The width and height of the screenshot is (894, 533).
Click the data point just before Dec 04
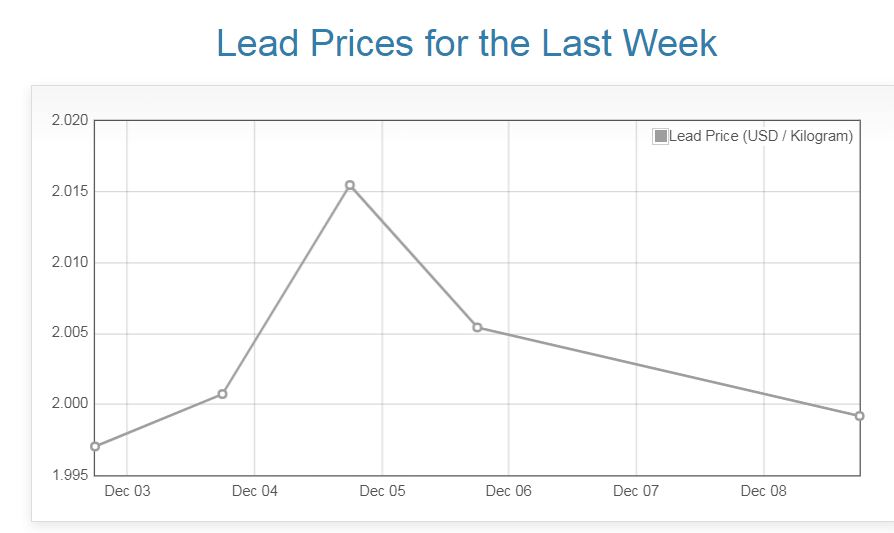pos(222,394)
